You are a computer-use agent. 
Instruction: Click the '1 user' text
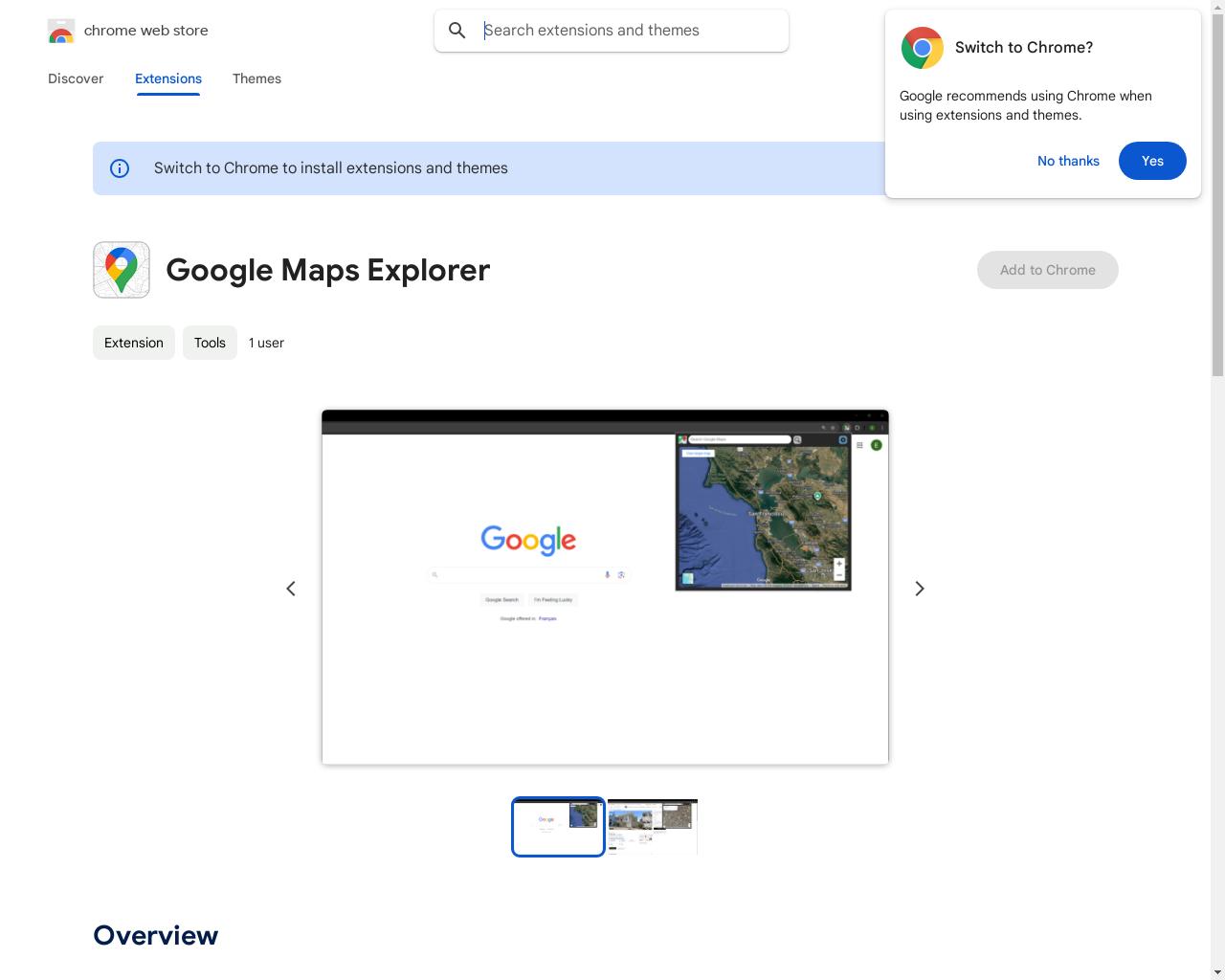pyautogui.click(x=266, y=343)
